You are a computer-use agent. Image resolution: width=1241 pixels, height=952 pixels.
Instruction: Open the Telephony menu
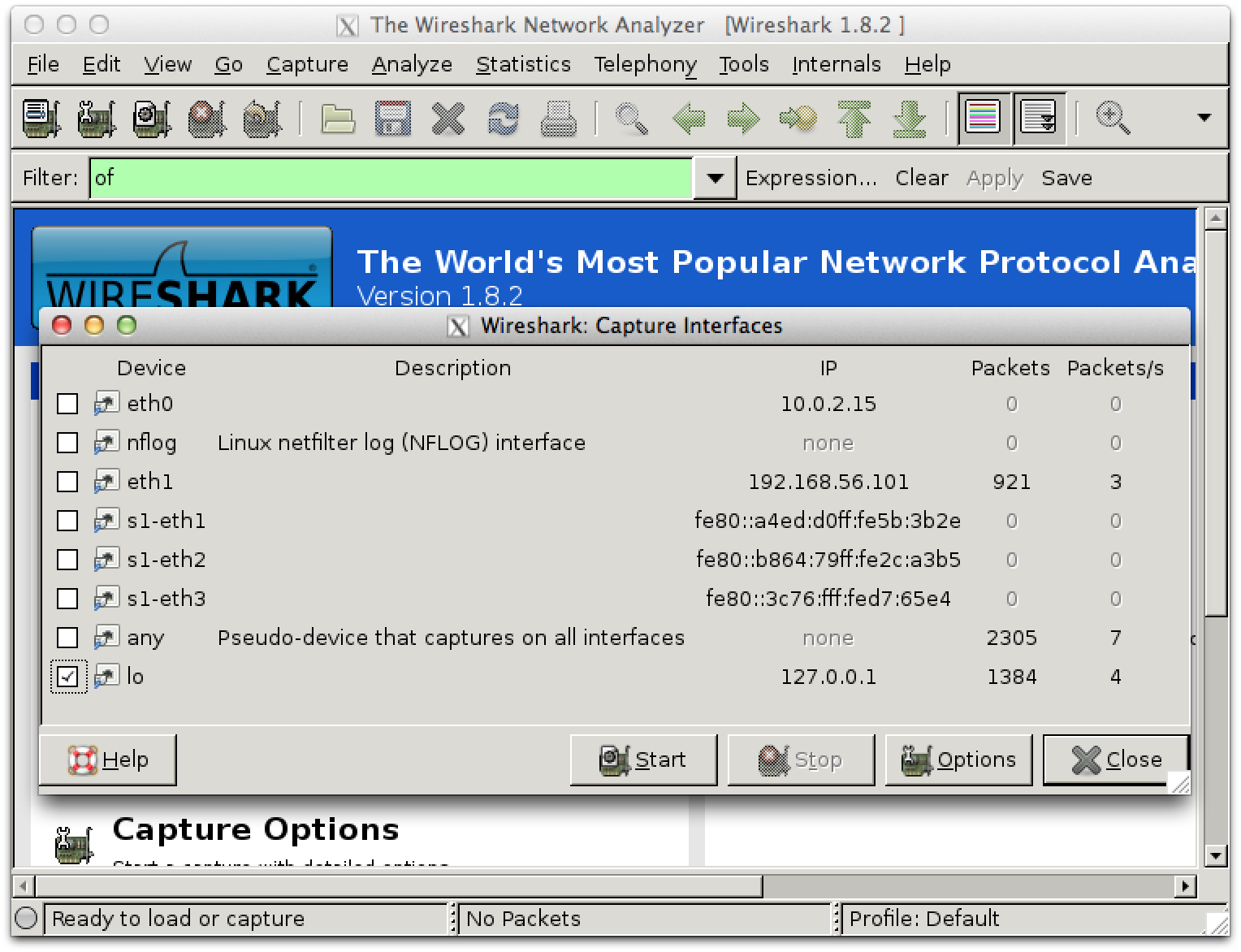pyautogui.click(x=645, y=64)
